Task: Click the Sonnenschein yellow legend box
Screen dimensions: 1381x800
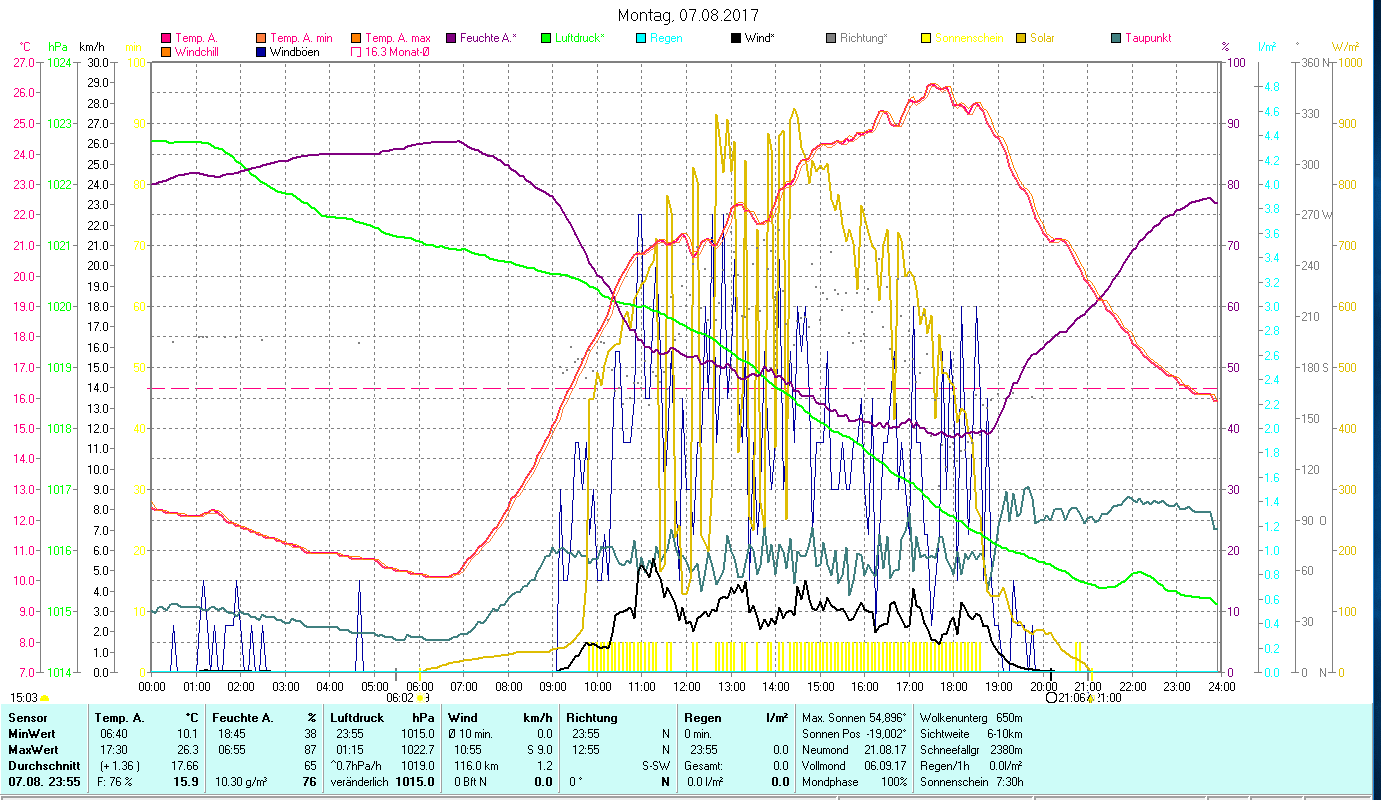Action: (926, 38)
